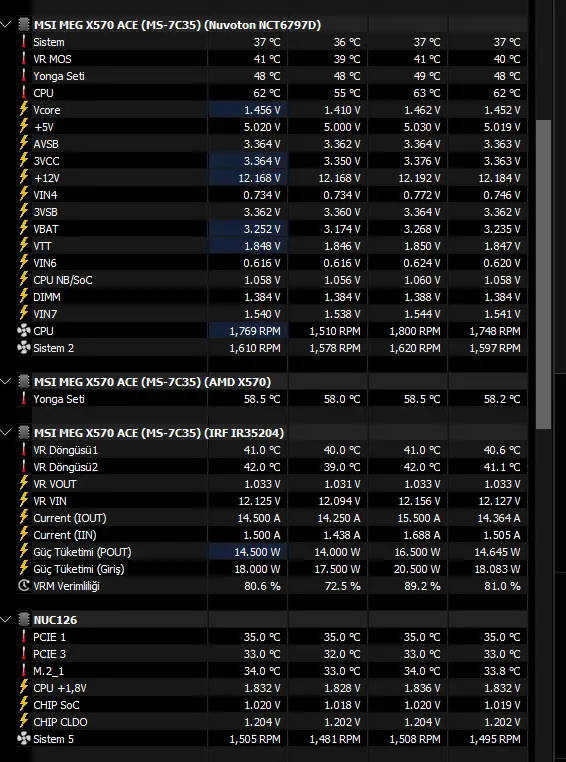Click the lightning icon beside 3VCC
The height and width of the screenshot is (762, 566).
pyautogui.click(x=23, y=161)
